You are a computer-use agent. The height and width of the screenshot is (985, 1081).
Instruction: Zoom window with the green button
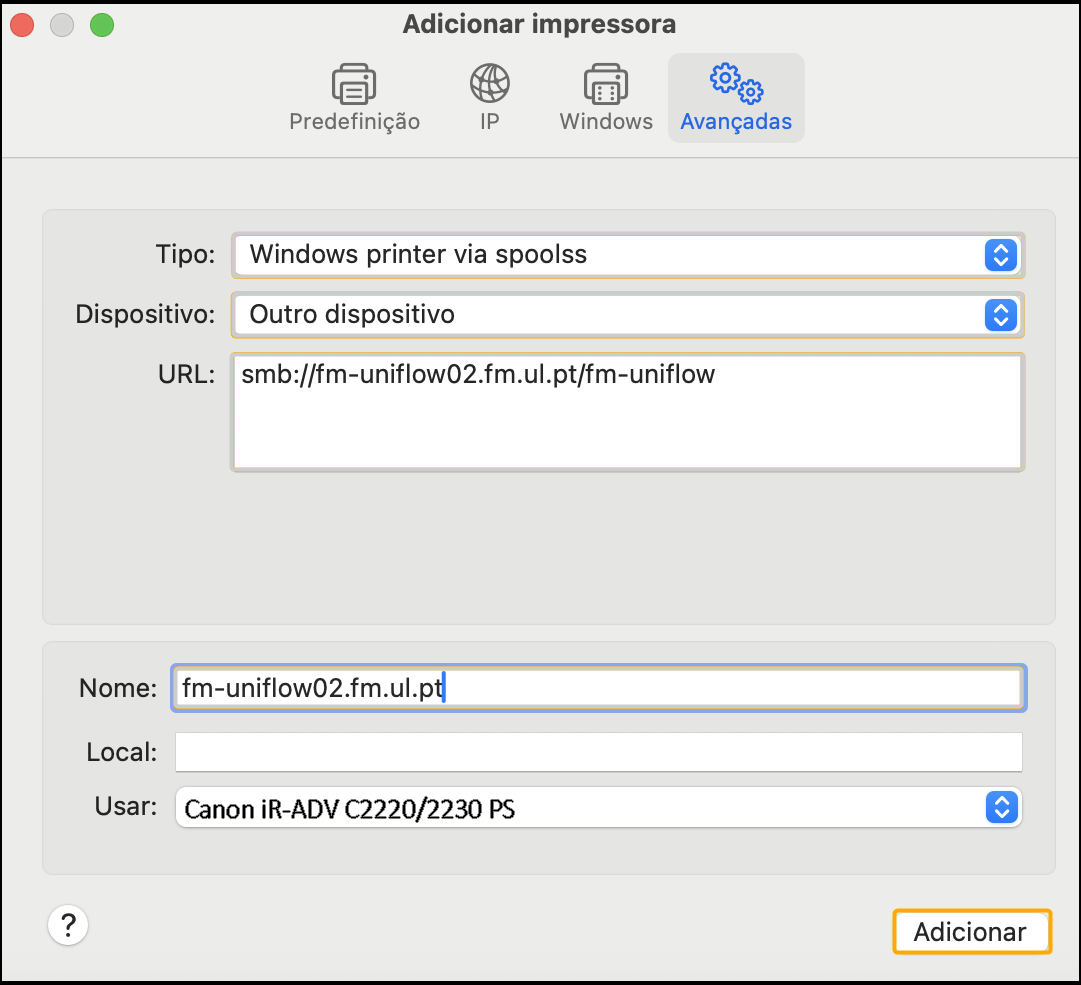pos(102,26)
